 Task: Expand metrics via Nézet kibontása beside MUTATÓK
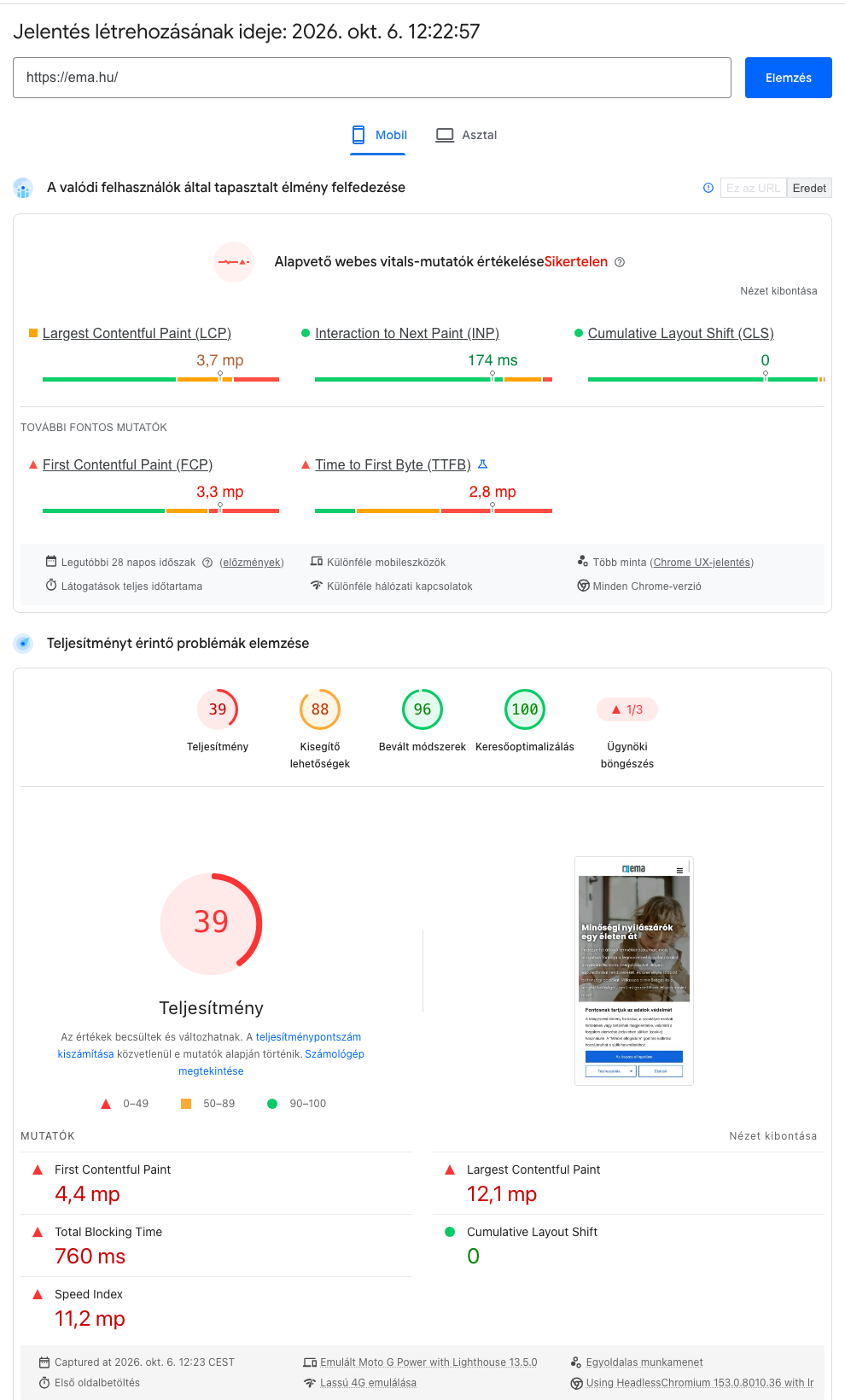[773, 1136]
